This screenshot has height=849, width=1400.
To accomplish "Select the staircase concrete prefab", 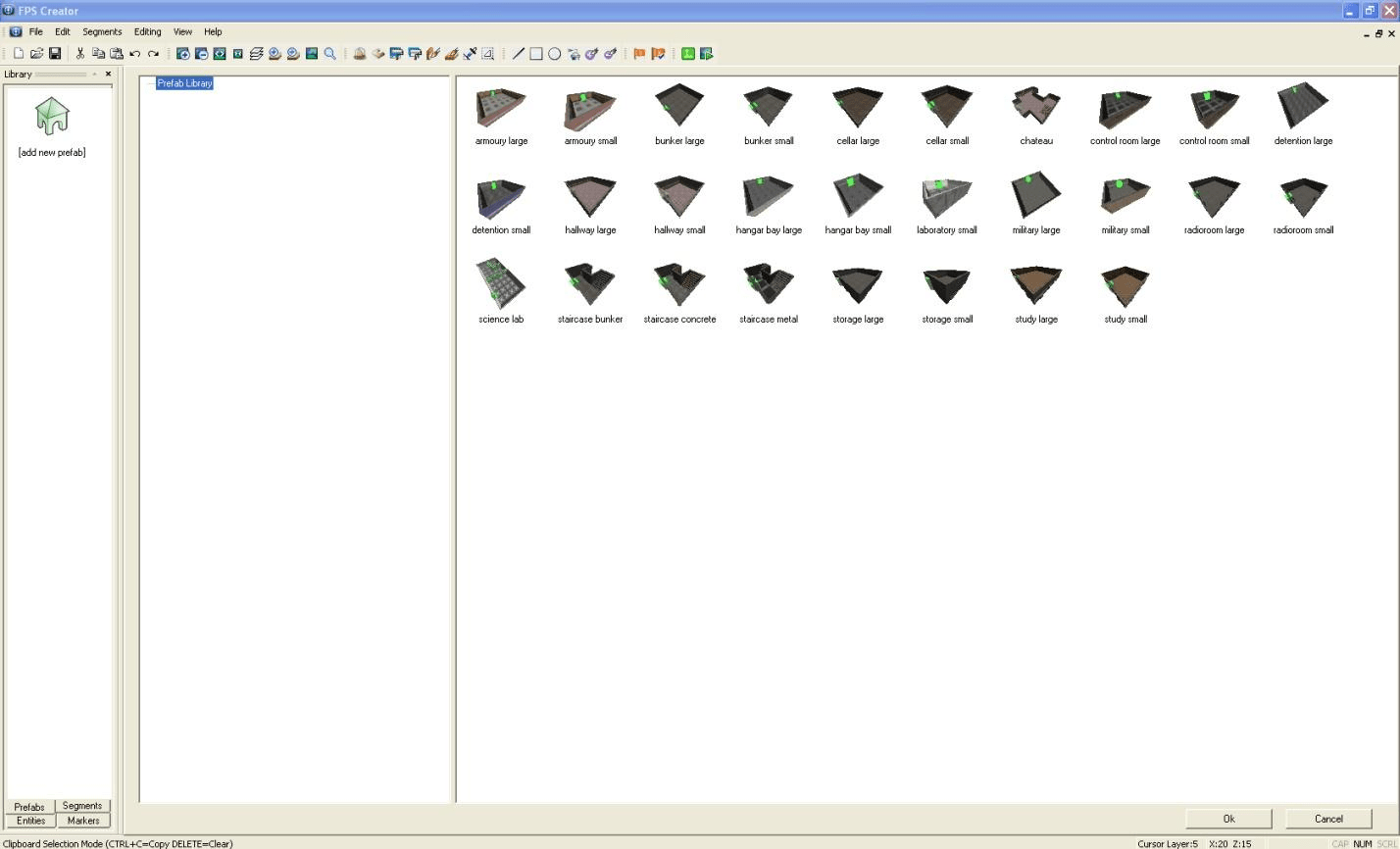I will coord(679,294).
